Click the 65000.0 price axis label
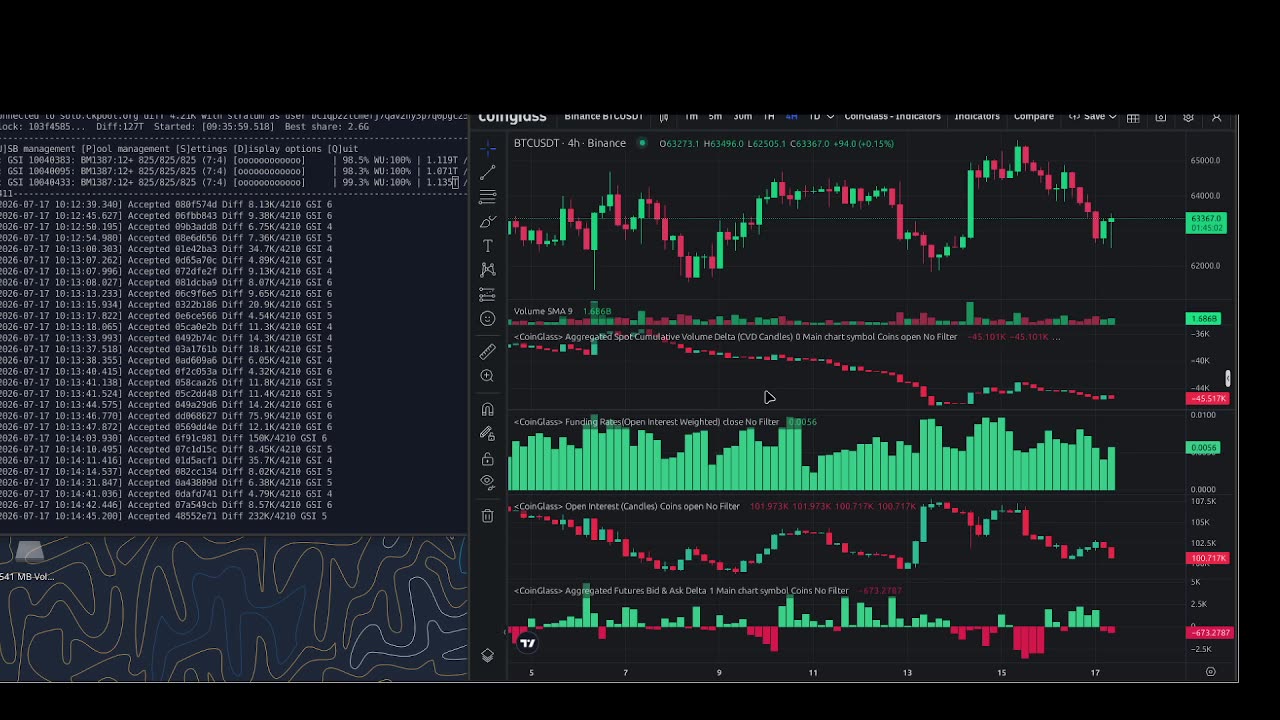This screenshot has width=1280, height=720. pyautogui.click(x=1205, y=160)
